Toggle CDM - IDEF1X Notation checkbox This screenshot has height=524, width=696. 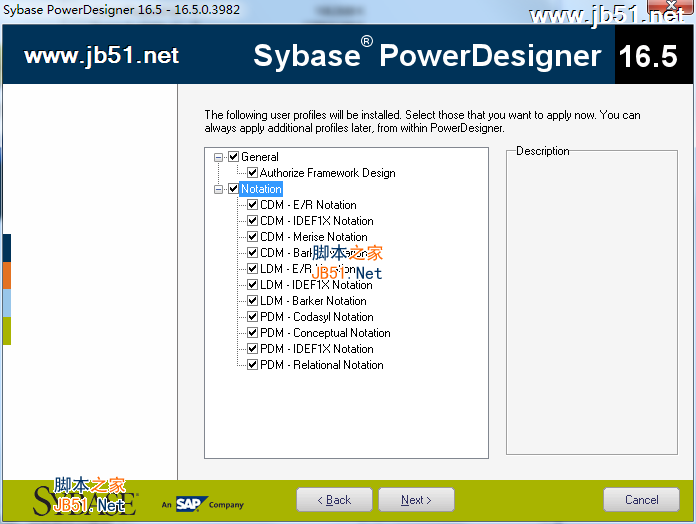click(252, 221)
